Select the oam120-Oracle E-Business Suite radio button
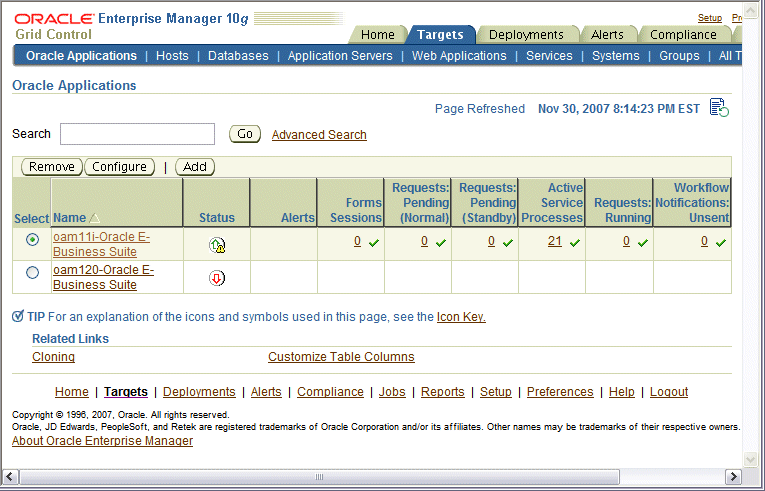The width and height of the screenshot is (765, 491). click(x=32, y=272)
